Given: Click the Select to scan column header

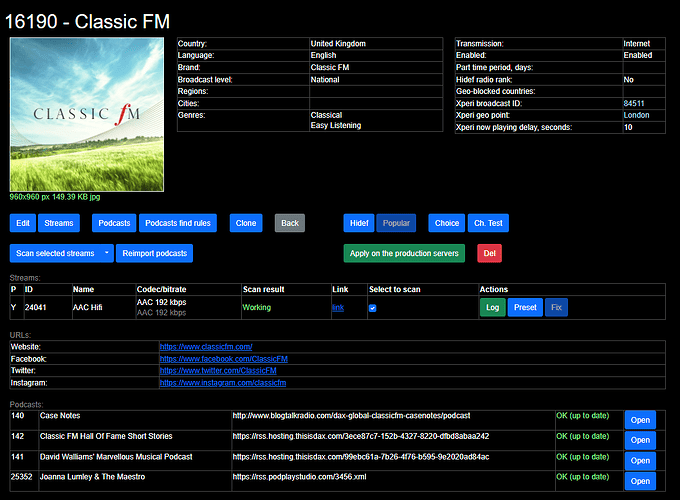Looking at the screenshot, I should pos(395,289).
